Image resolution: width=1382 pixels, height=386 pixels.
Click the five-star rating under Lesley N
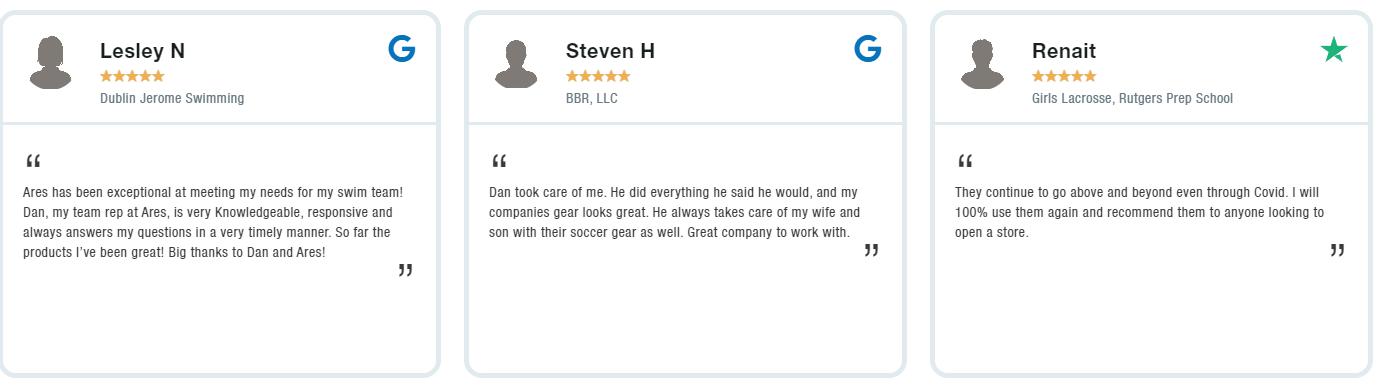tap(132, 76)
